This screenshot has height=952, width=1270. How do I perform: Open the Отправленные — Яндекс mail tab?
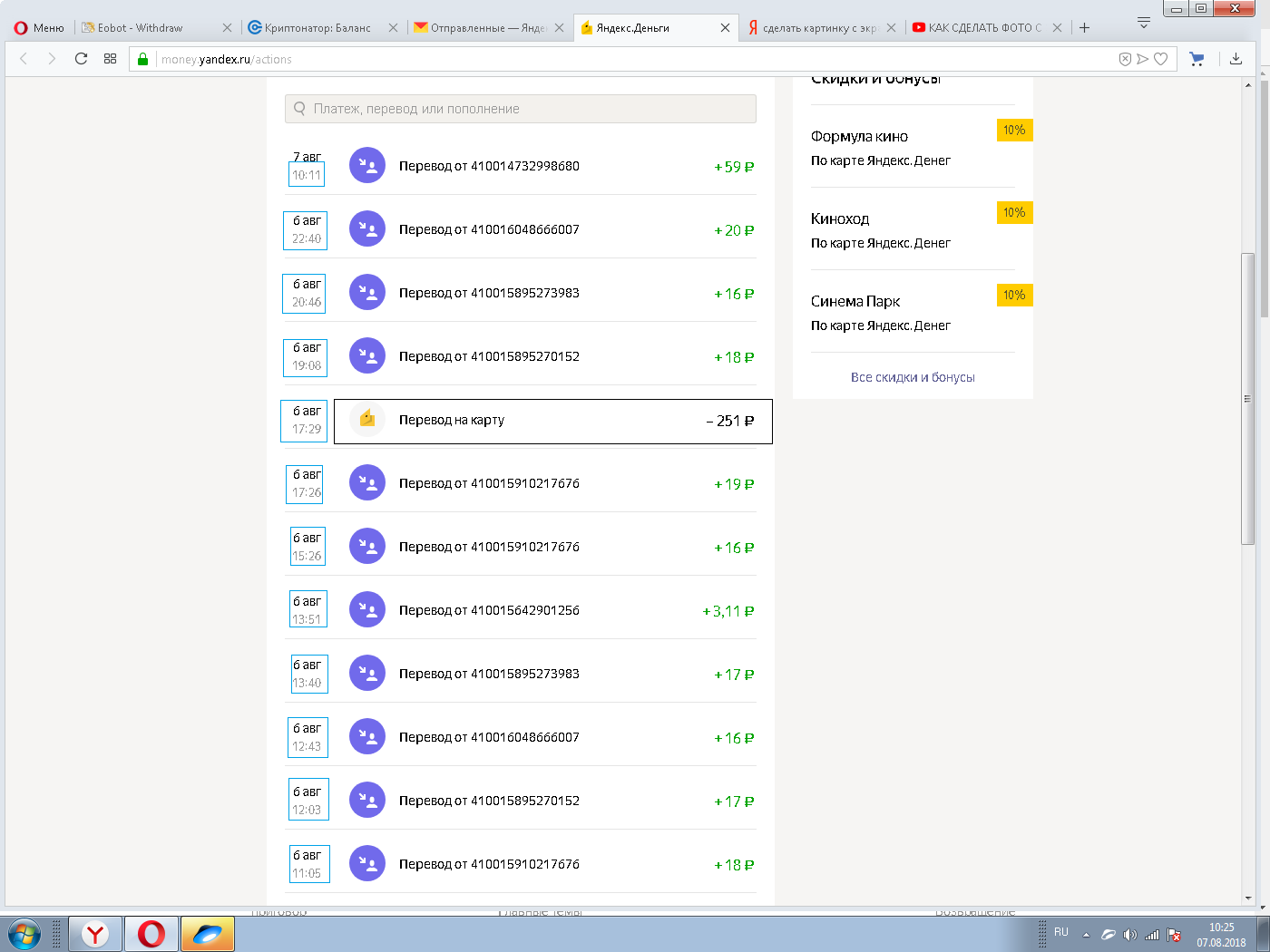pyautogui.click(x=488, y=27)
